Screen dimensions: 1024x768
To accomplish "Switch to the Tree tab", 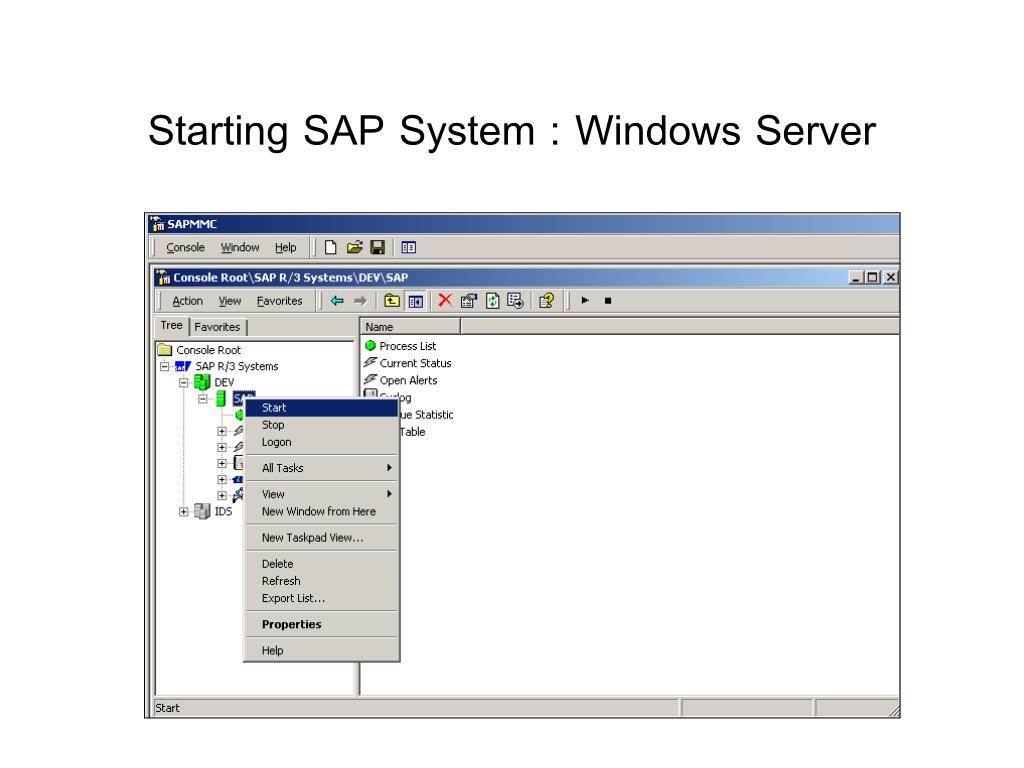I will pyautogui.click(x=172, y=325).
